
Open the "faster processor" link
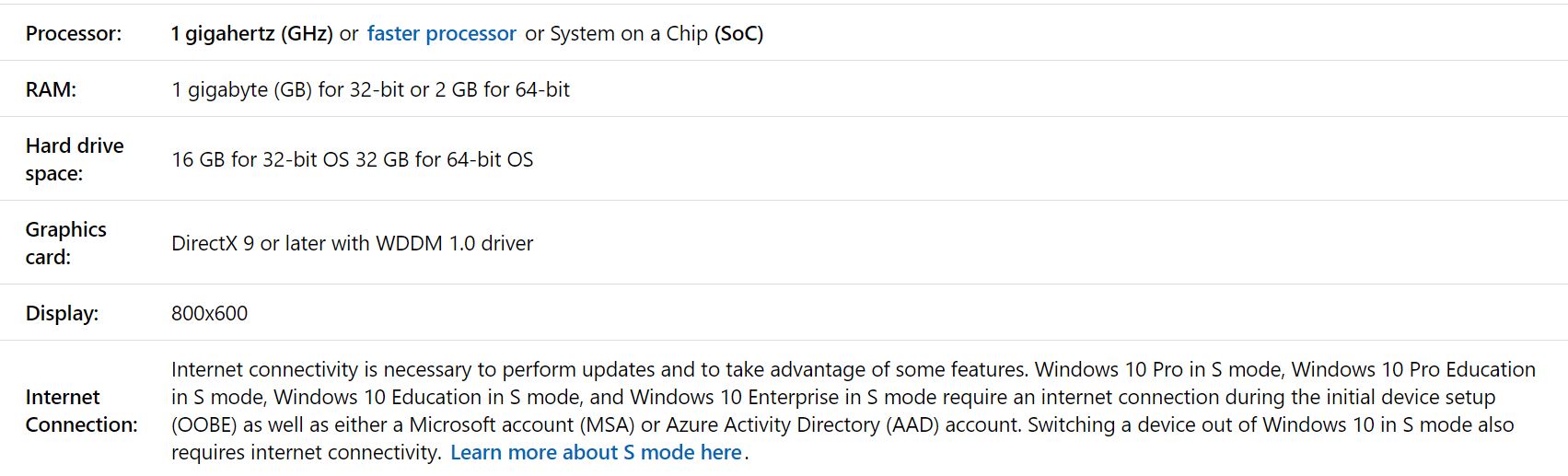click(x=441, y=34)
